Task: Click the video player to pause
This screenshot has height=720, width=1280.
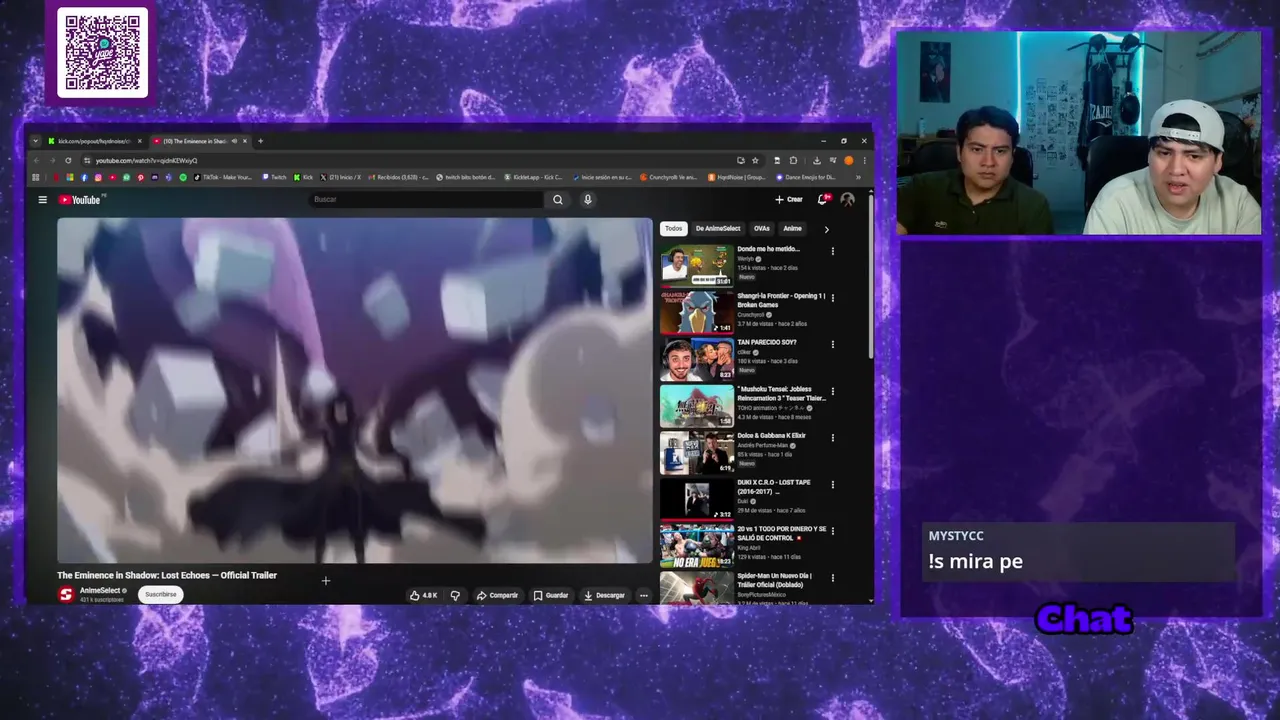Action: (355, 391)
